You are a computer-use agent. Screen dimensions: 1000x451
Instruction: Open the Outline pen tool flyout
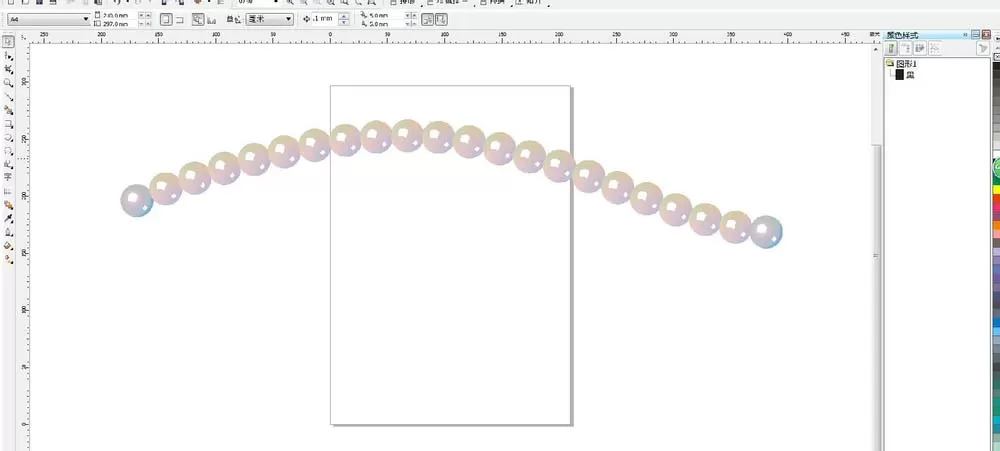9,232
